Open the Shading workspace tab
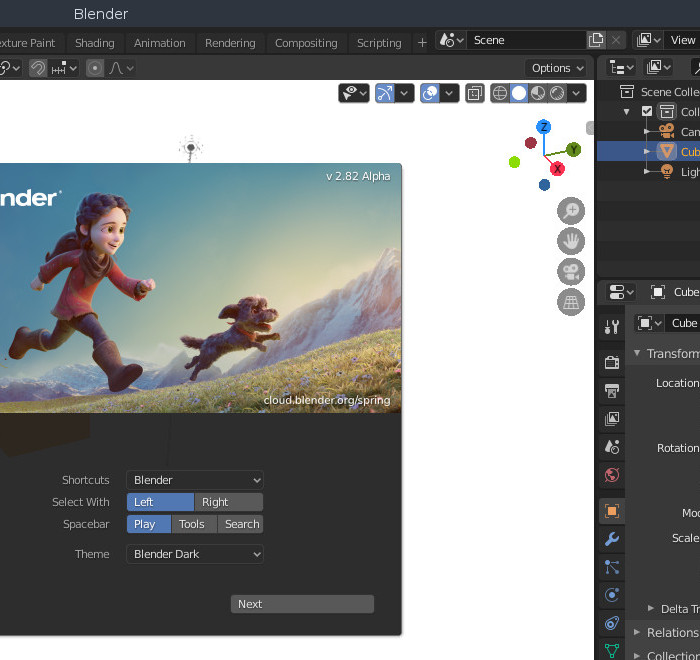 pos(95,43)
